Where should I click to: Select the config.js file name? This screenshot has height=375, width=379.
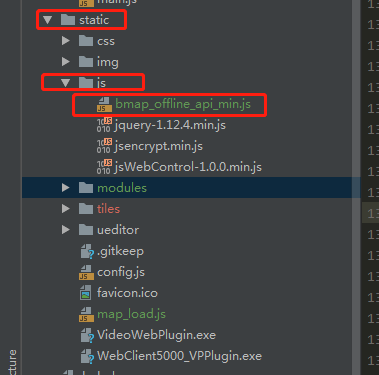121,272
